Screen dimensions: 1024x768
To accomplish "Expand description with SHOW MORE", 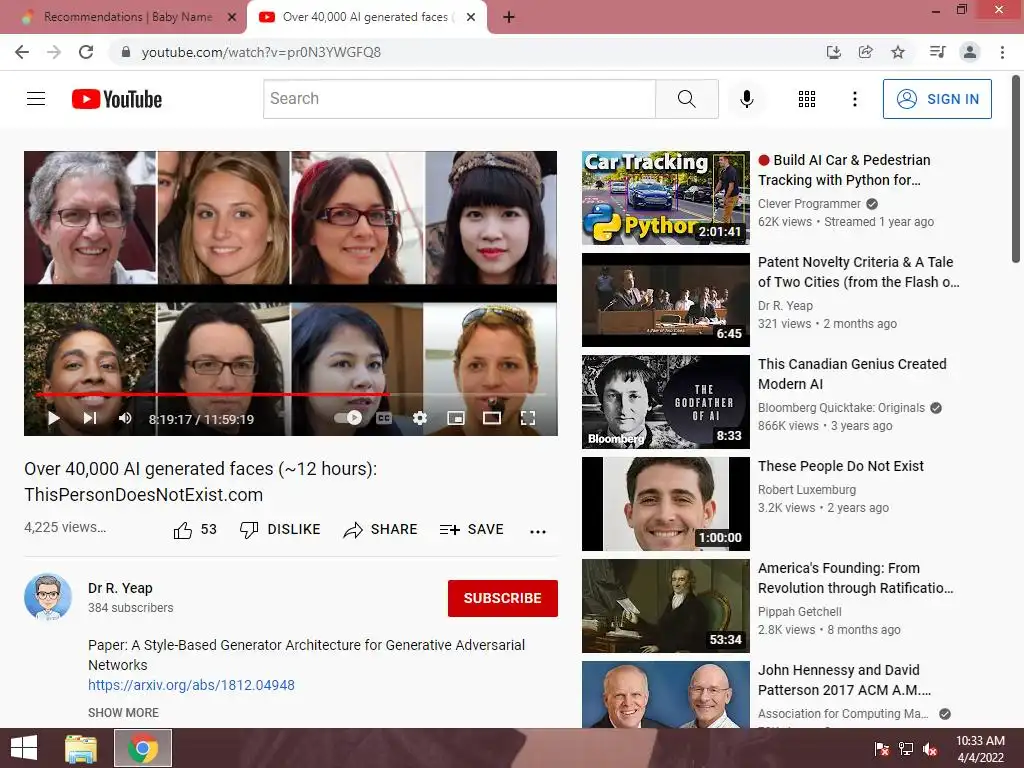I will (x=123, y=712).
